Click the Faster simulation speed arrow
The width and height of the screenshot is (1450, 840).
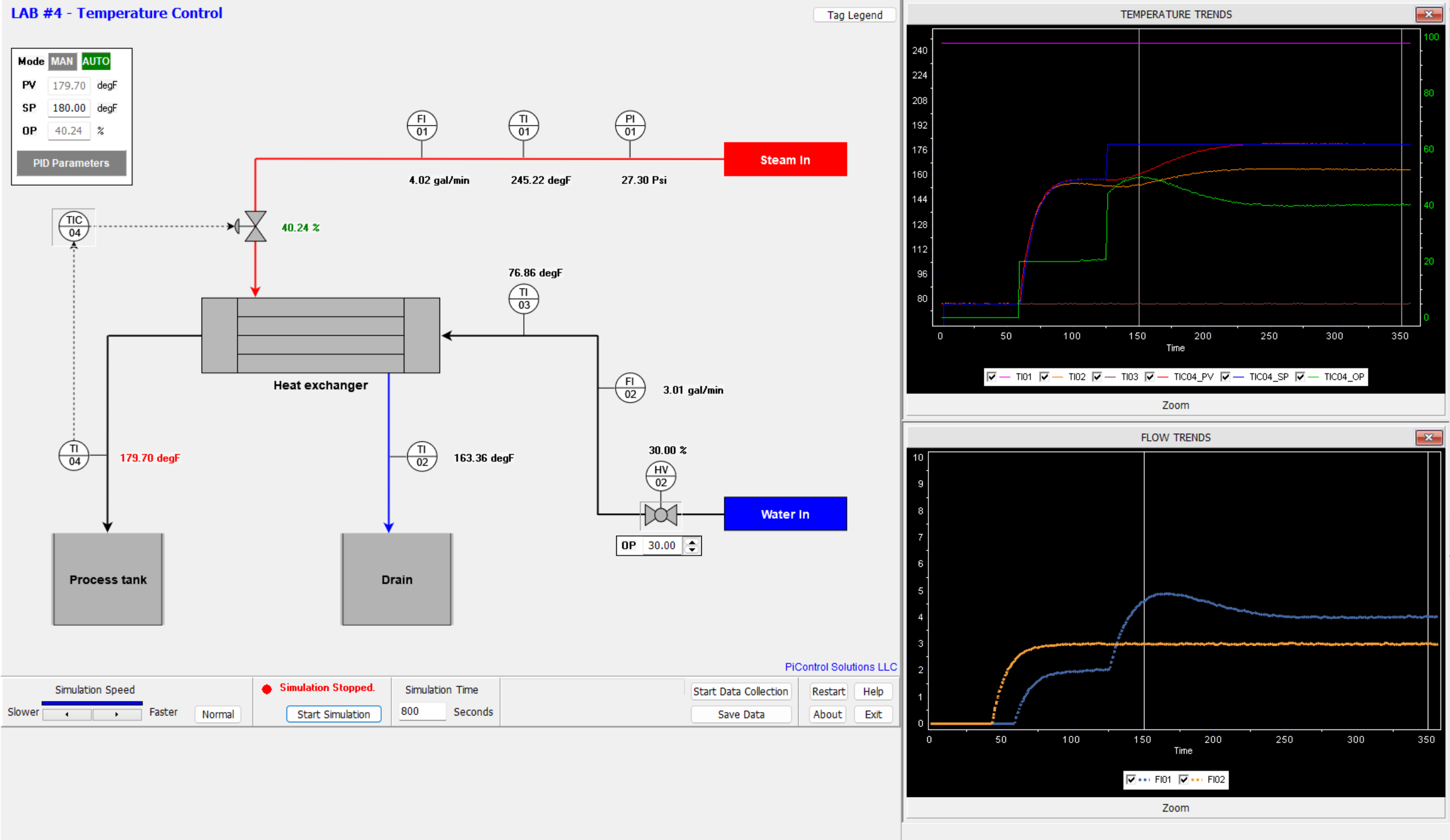point(117,715)
